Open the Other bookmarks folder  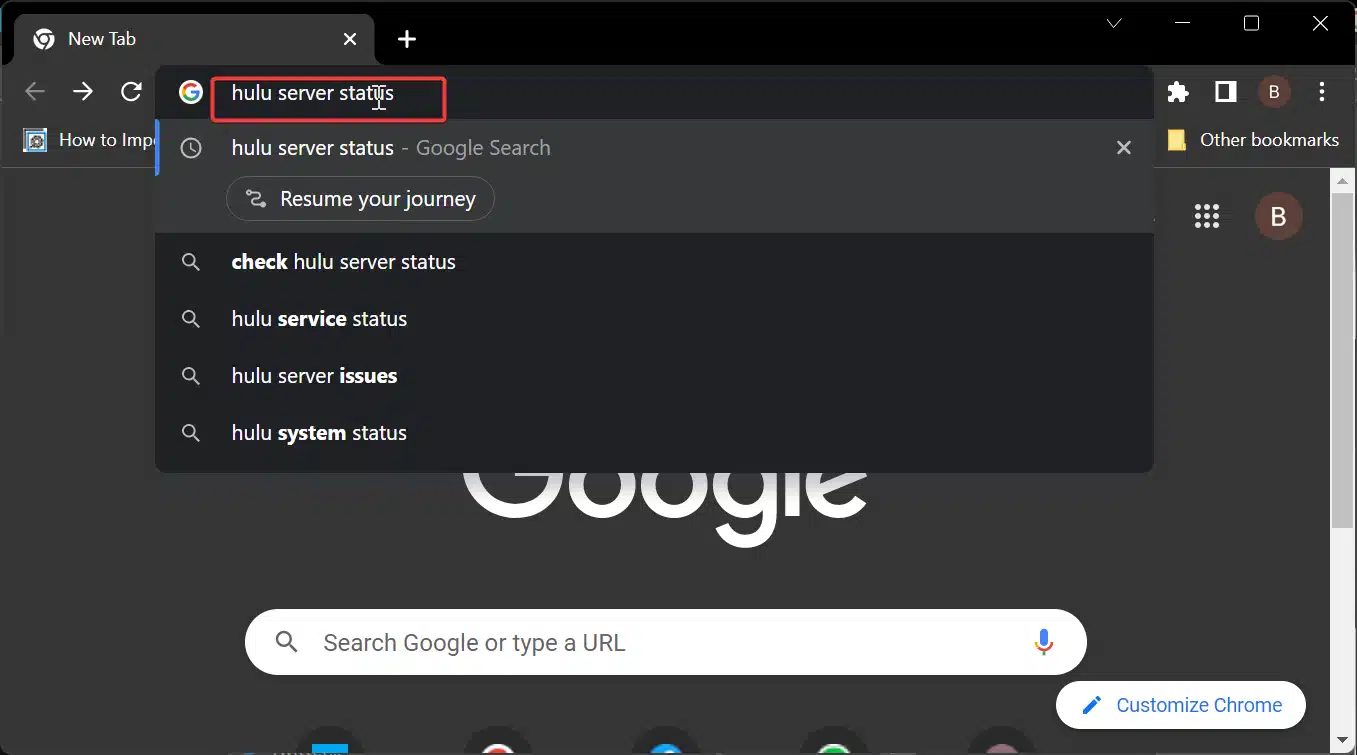tap(1253, 140)
